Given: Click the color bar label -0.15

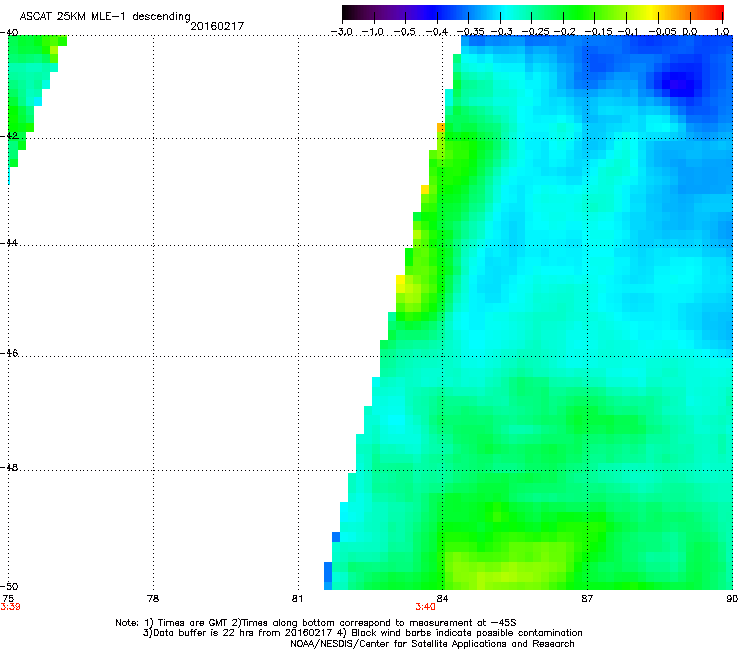Looking at the screenshot, I should coord(598,32).
